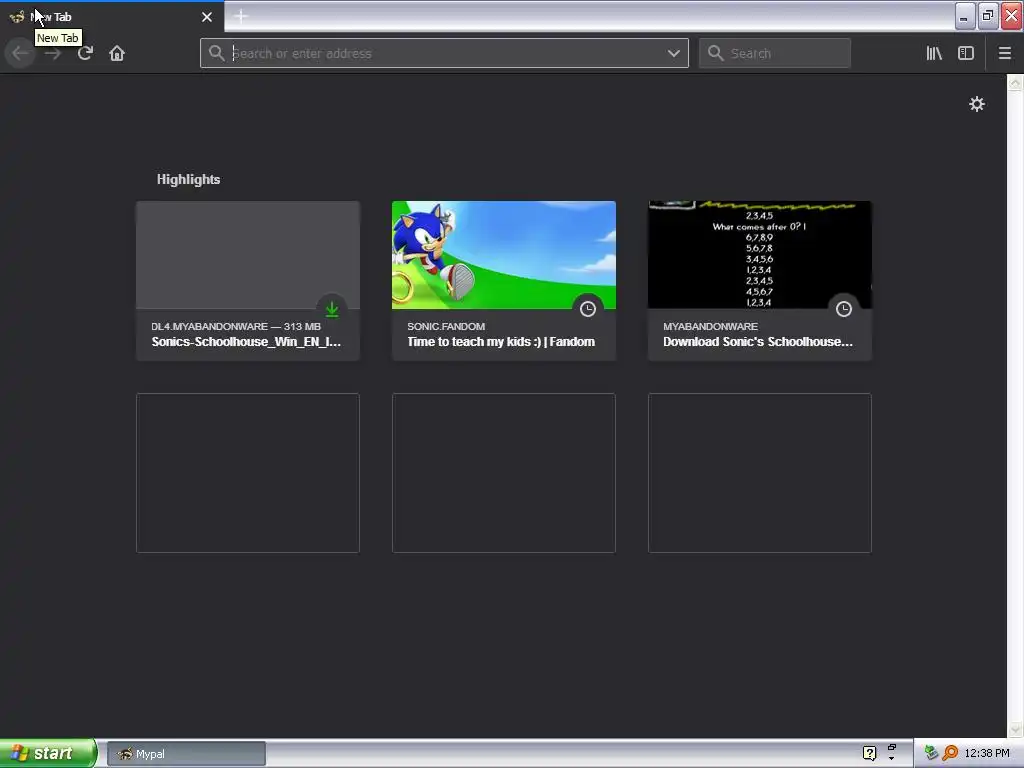Click the 'SONIC.FANDOM' source label
The width and height of the screenshot is (1024, 768).
[446, 326]
